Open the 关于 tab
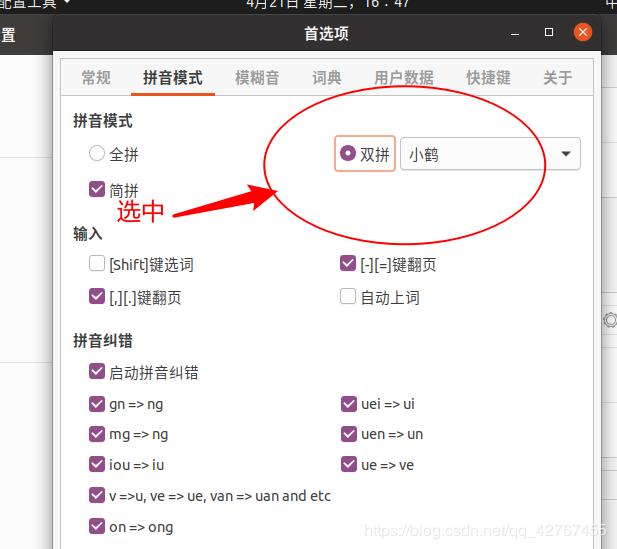This screenshot has width=617, height=549. (x=558, y=78)
